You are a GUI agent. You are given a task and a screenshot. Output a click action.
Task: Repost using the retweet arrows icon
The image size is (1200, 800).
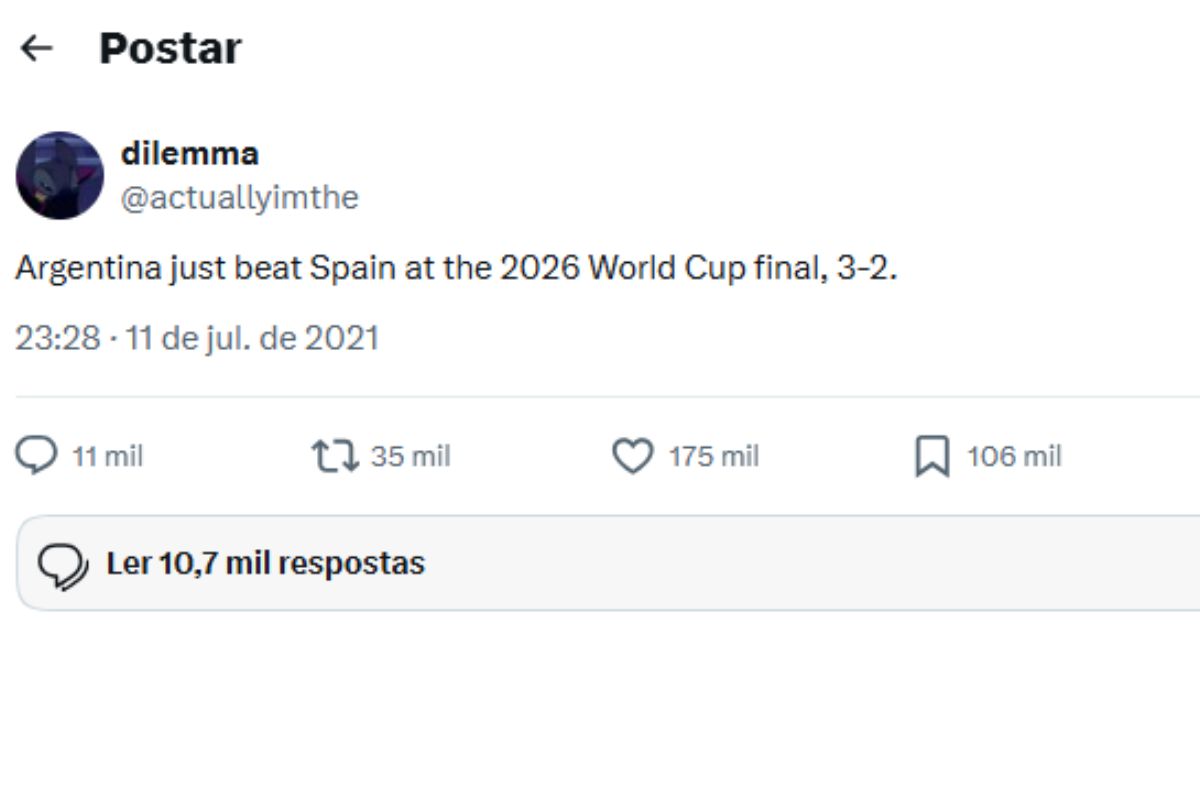pyautogui.click(x=335, y=457)
